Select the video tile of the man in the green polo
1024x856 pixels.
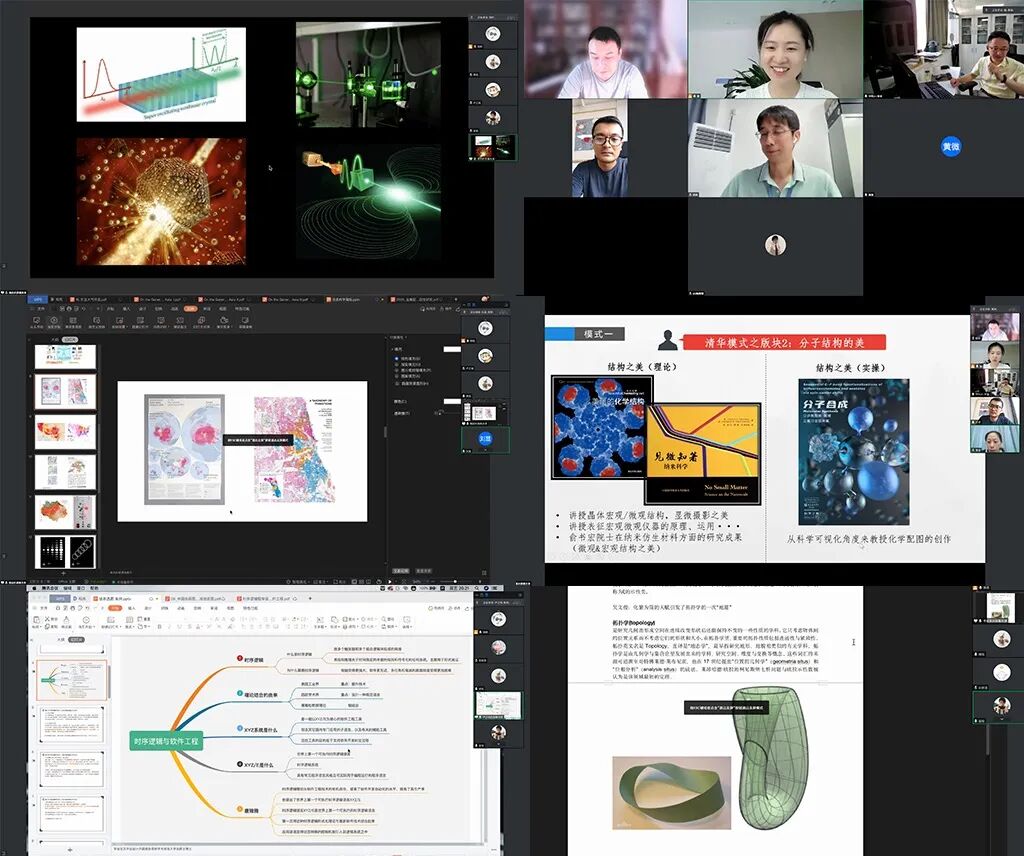click(x=775, y=148)
